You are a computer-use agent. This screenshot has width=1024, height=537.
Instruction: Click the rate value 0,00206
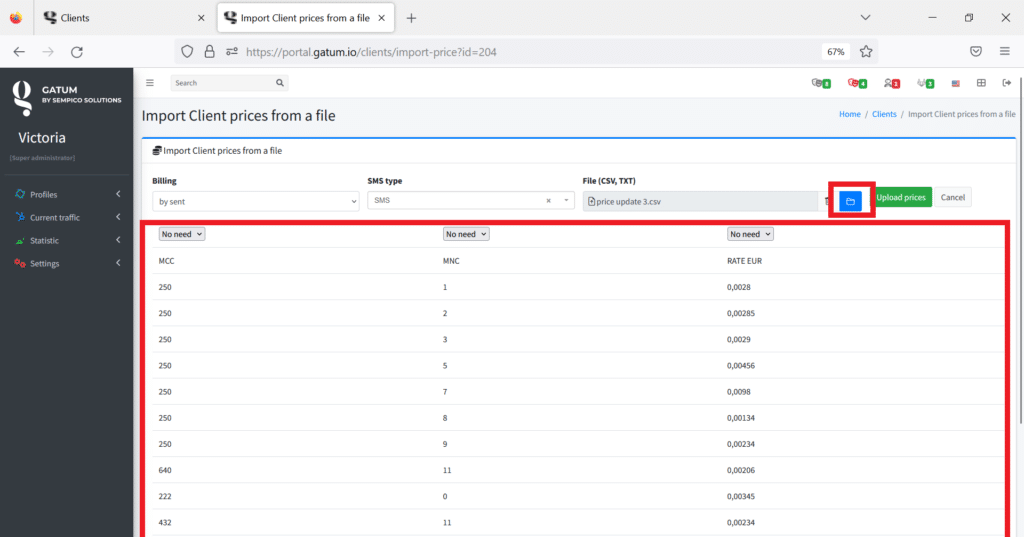[741, 470]
